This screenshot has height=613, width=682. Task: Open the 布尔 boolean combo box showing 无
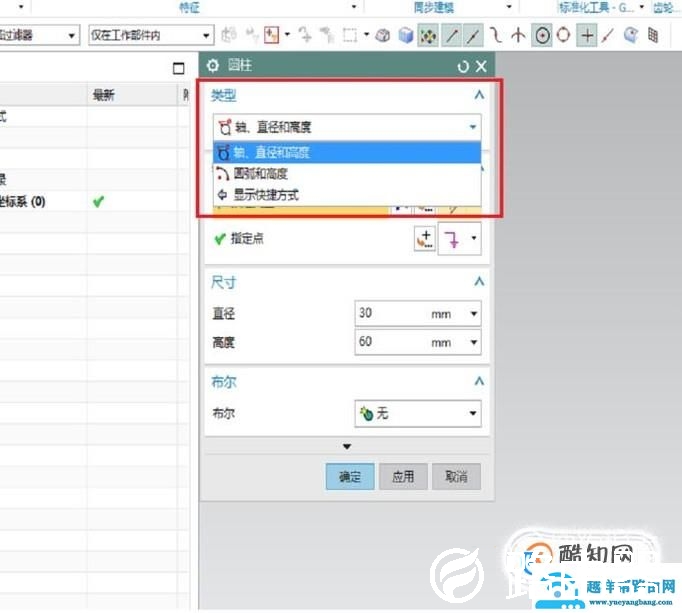418,413
